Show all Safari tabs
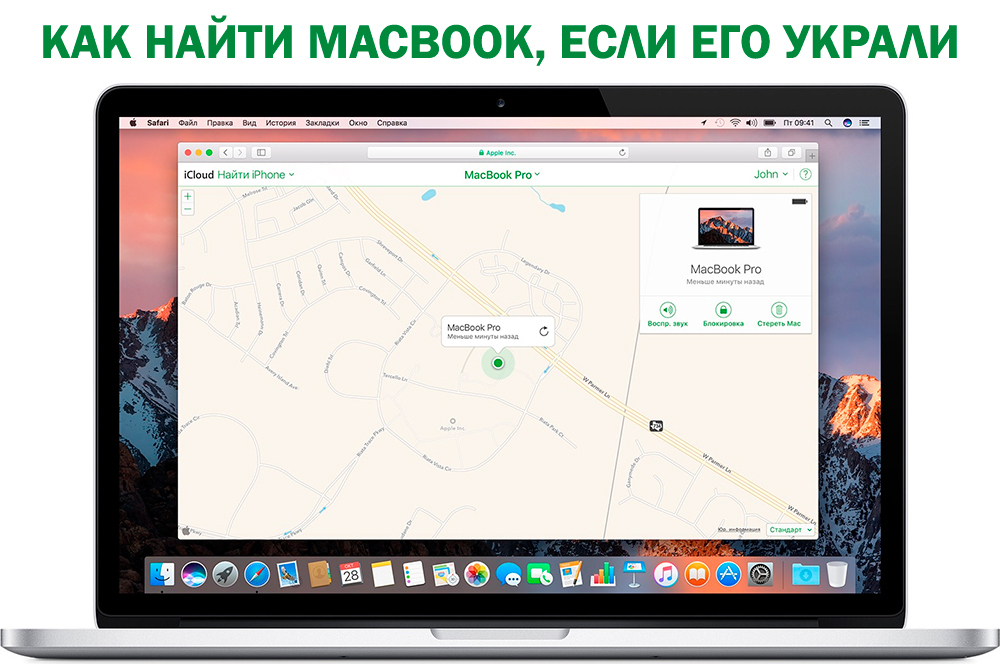 coord(791,152)
